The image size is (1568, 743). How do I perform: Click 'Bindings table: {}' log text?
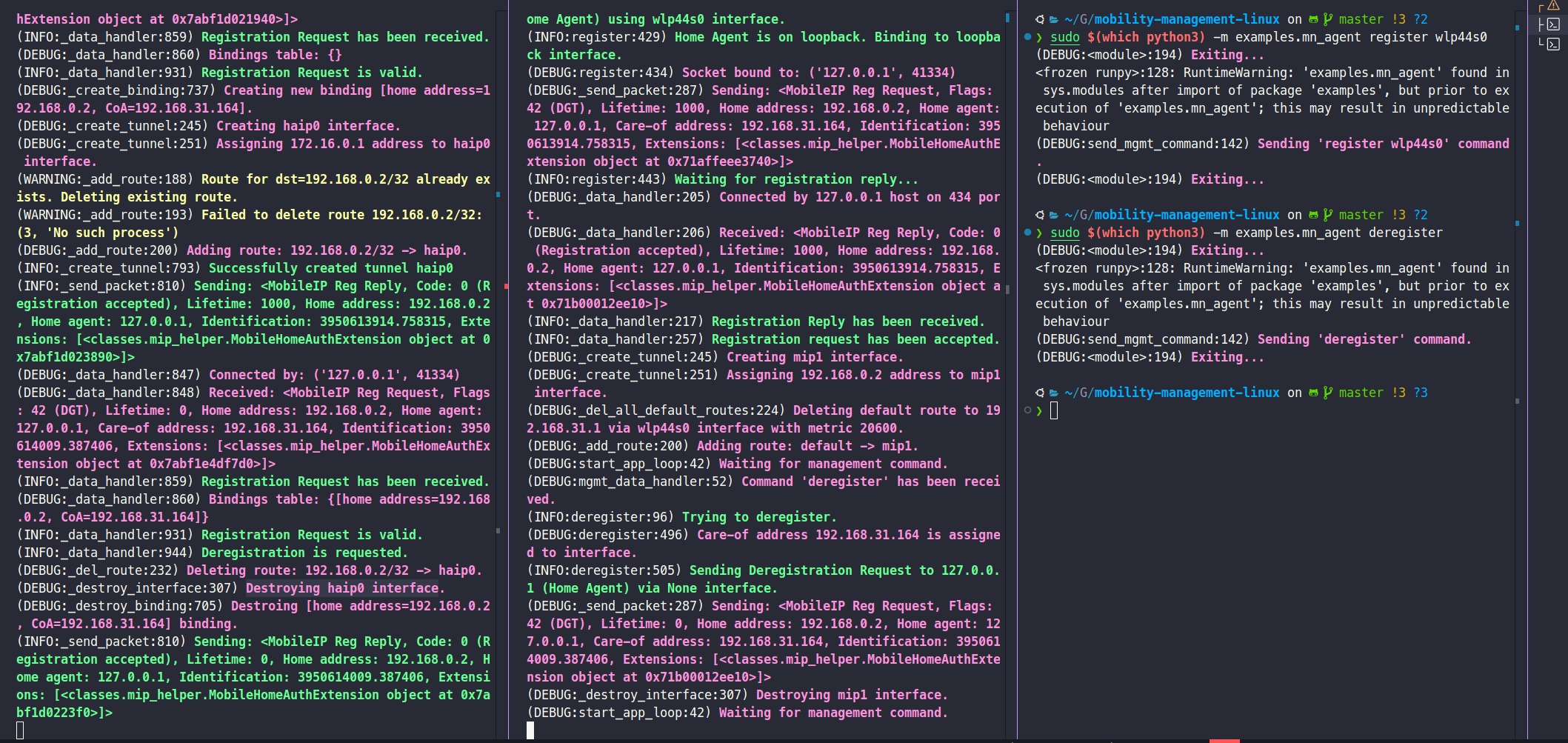click(275, 55)
